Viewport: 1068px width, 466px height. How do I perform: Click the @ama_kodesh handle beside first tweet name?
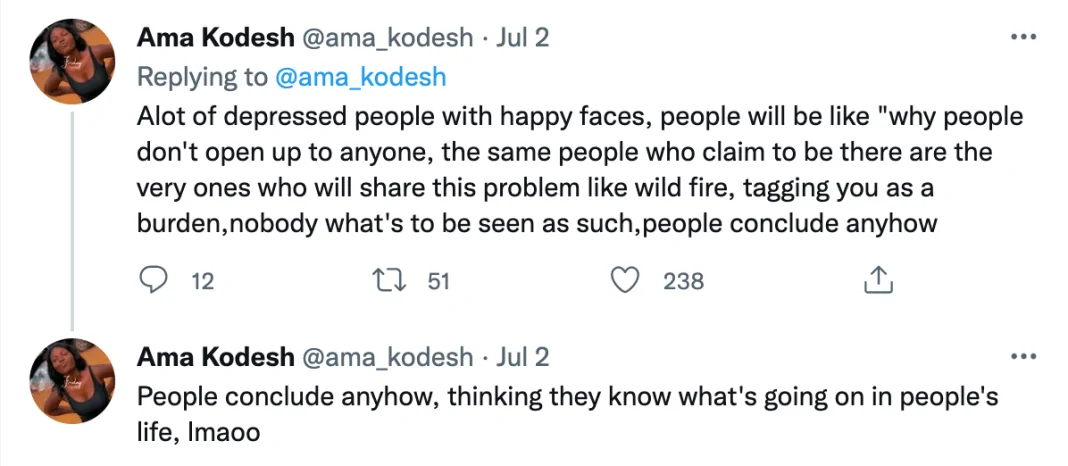pyautogui.click(x=388, y=38)
